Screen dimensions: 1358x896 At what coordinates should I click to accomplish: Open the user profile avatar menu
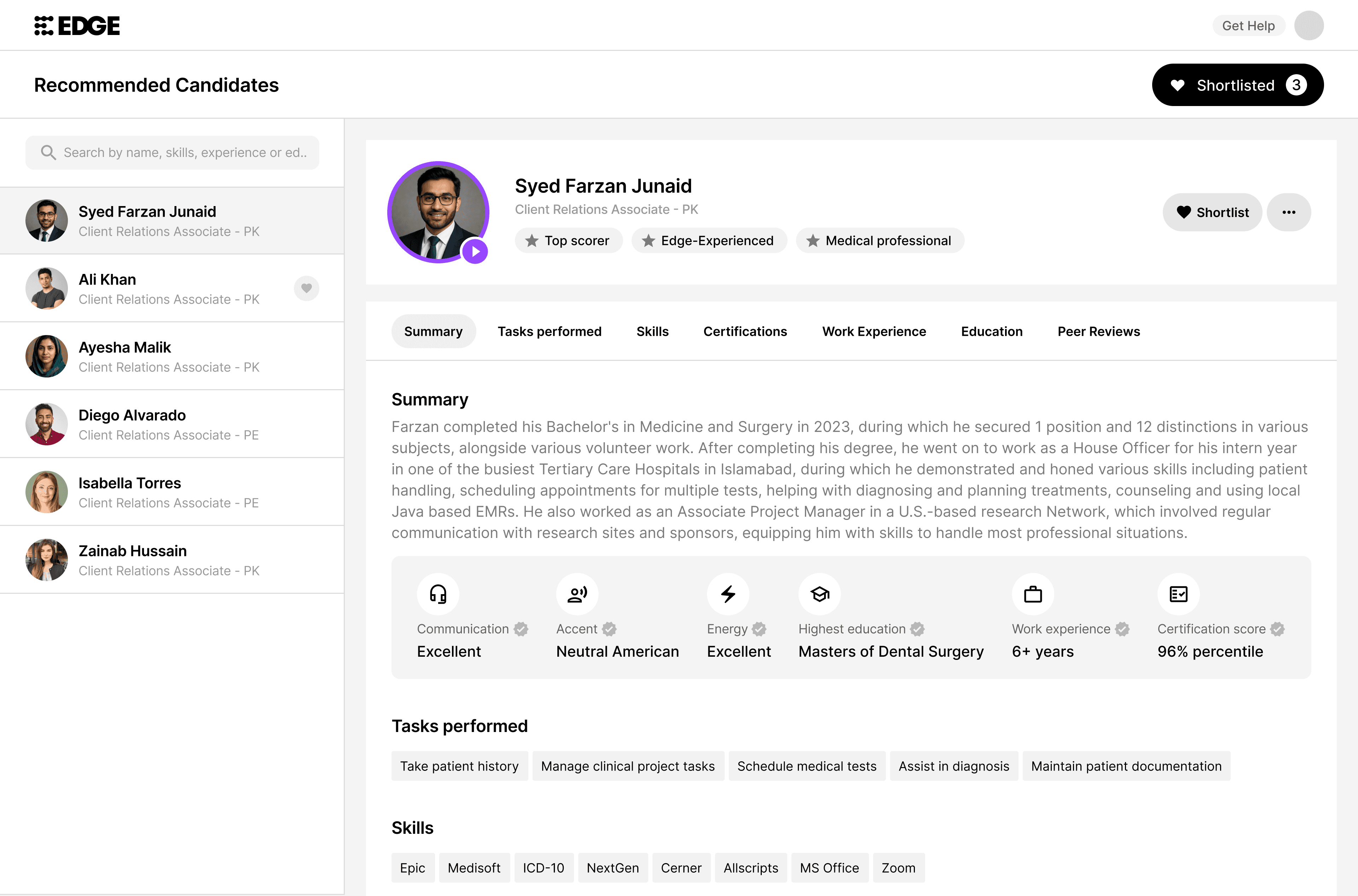pyautogui.click(x=1309, y=26)
